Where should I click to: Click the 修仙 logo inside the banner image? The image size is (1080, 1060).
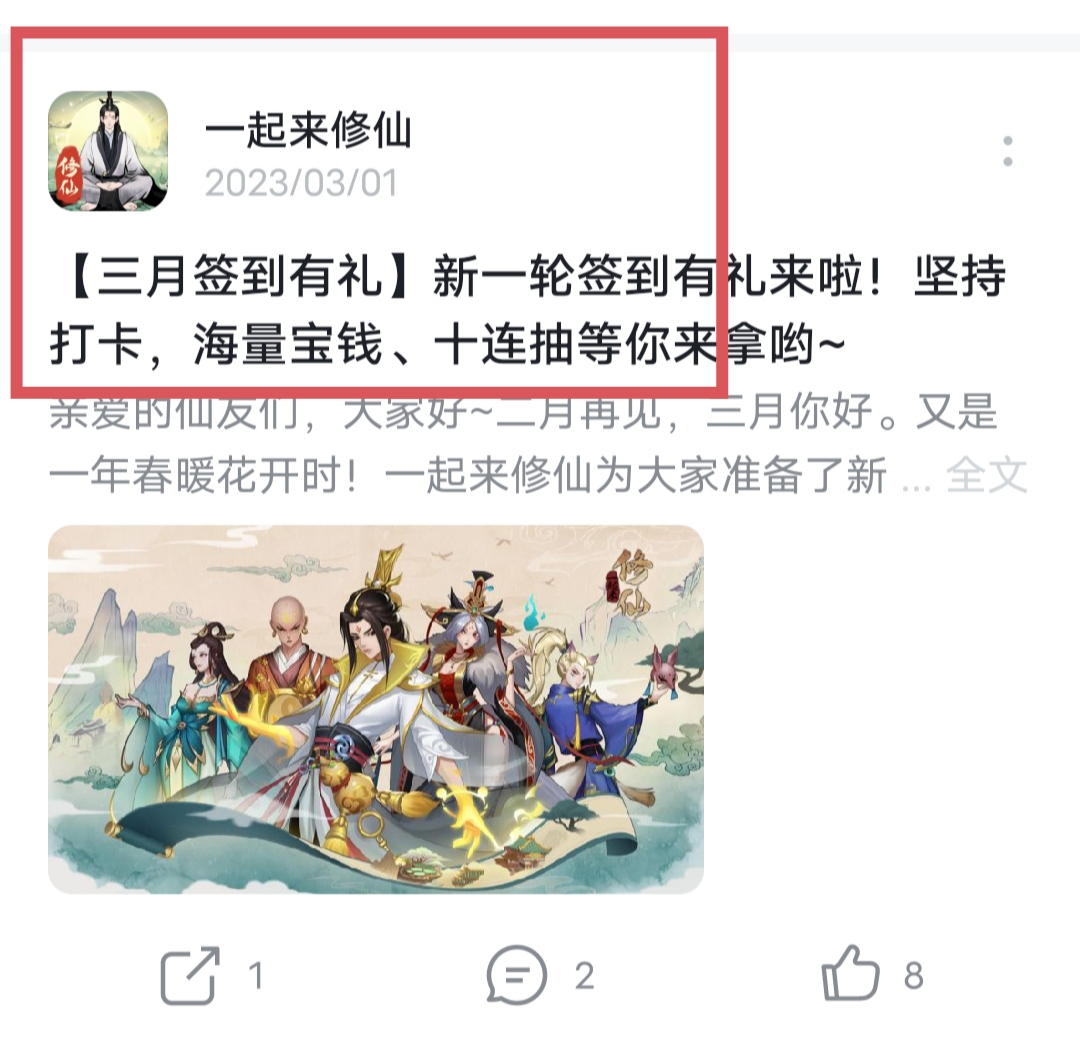629,584
